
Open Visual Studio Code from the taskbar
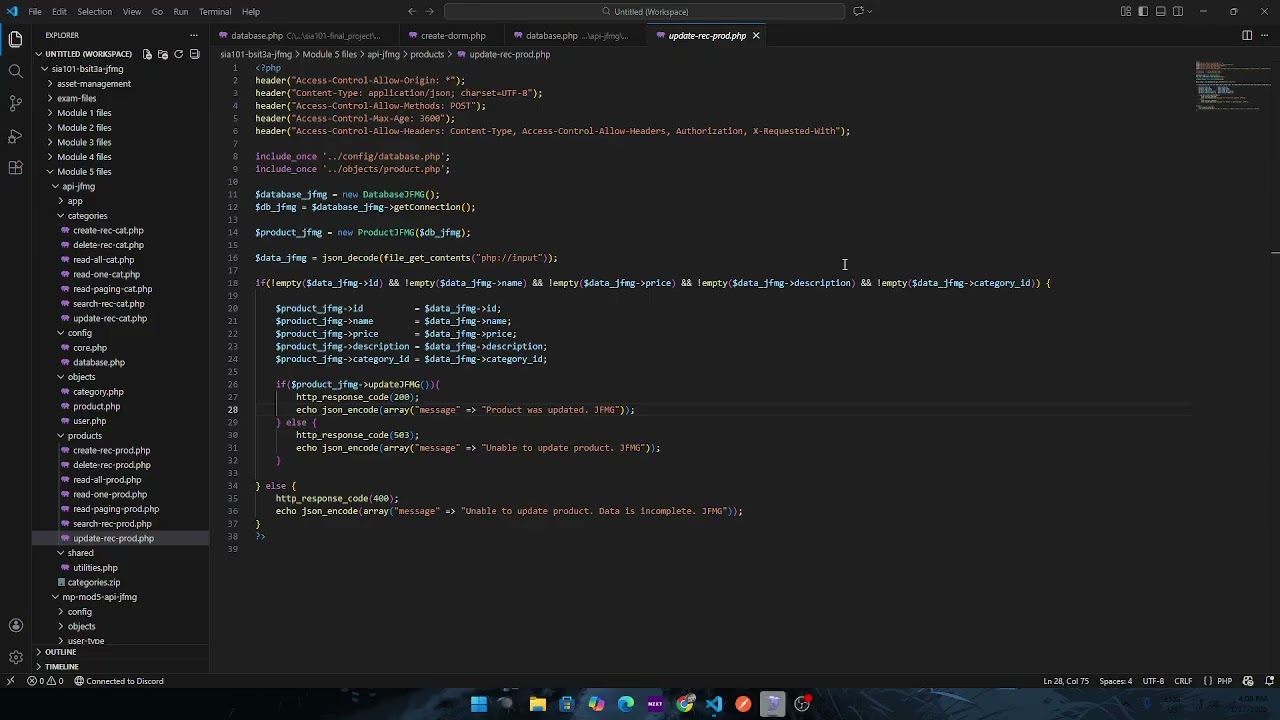[714, 704]
